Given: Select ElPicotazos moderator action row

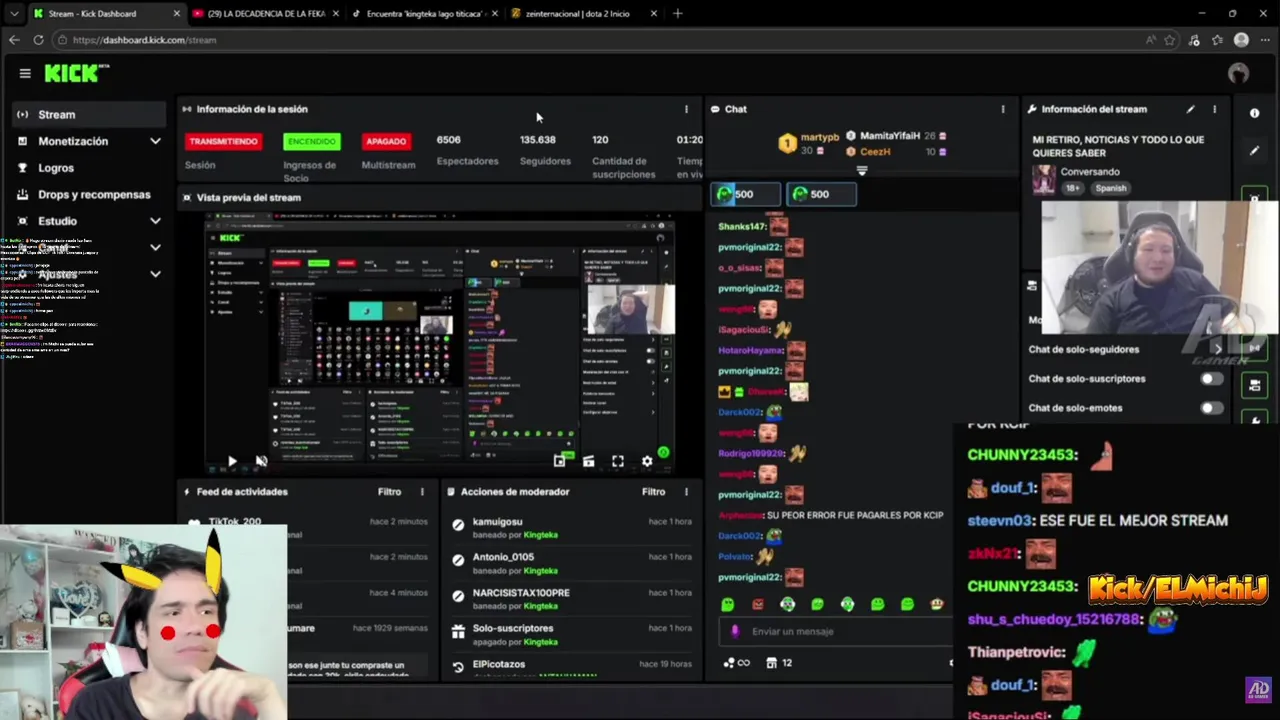Looking at the screenshot, I should coord(571,666).
